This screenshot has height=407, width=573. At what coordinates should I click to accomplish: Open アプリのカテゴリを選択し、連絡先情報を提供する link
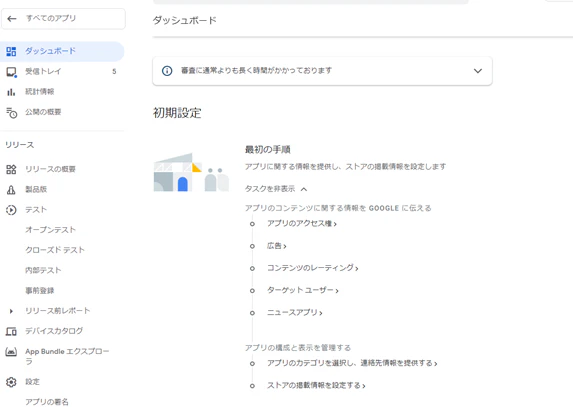[x=352, y=363]
